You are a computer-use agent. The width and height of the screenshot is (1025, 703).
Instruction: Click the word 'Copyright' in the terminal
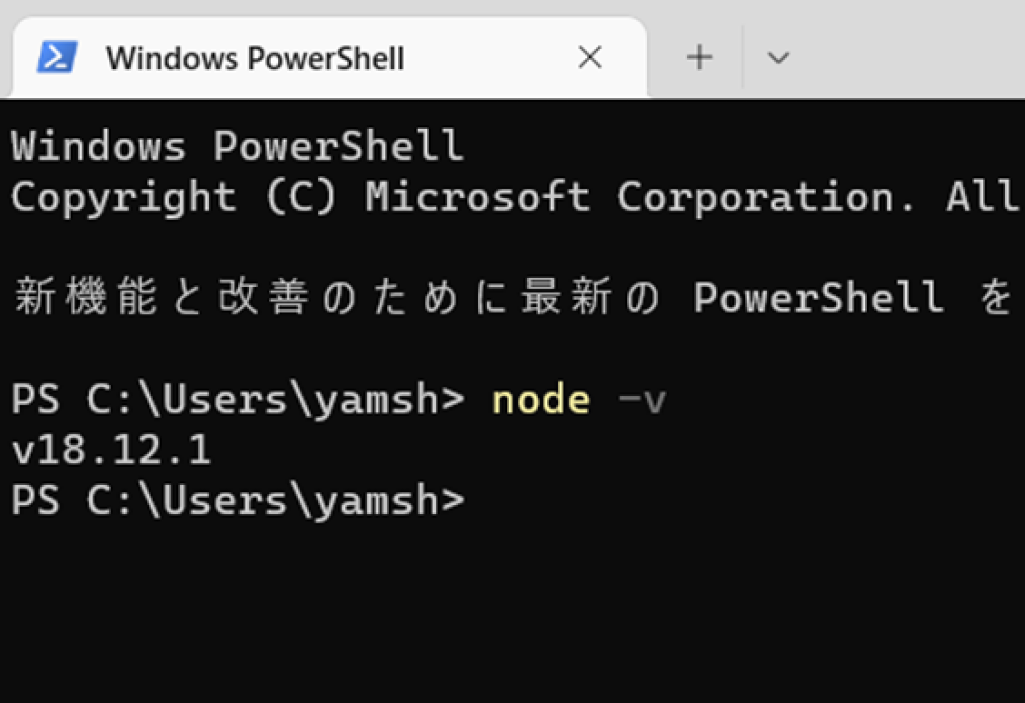click(x=124, y=198)
